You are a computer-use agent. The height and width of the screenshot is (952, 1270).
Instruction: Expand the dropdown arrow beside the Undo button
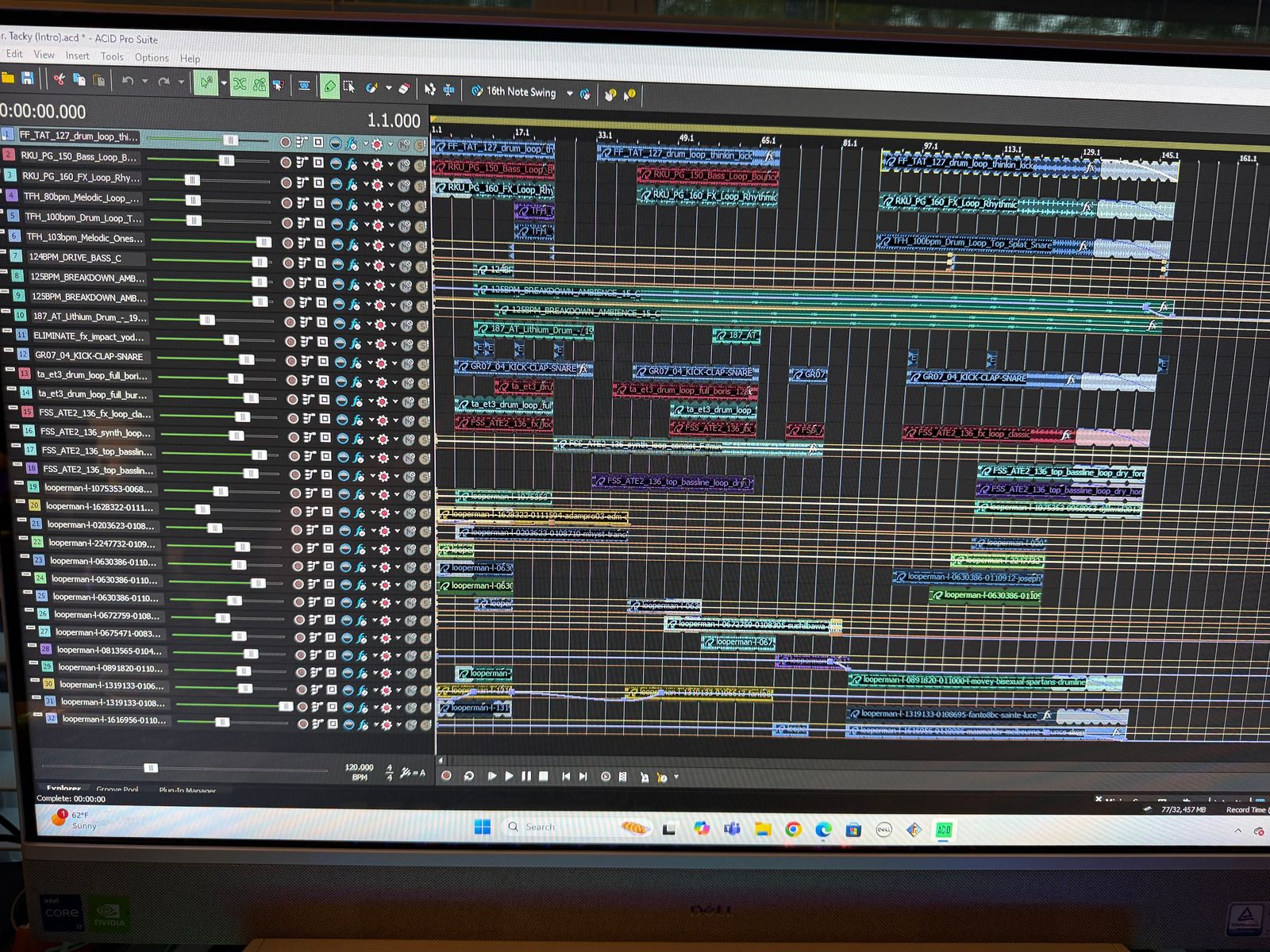[144, 81]
